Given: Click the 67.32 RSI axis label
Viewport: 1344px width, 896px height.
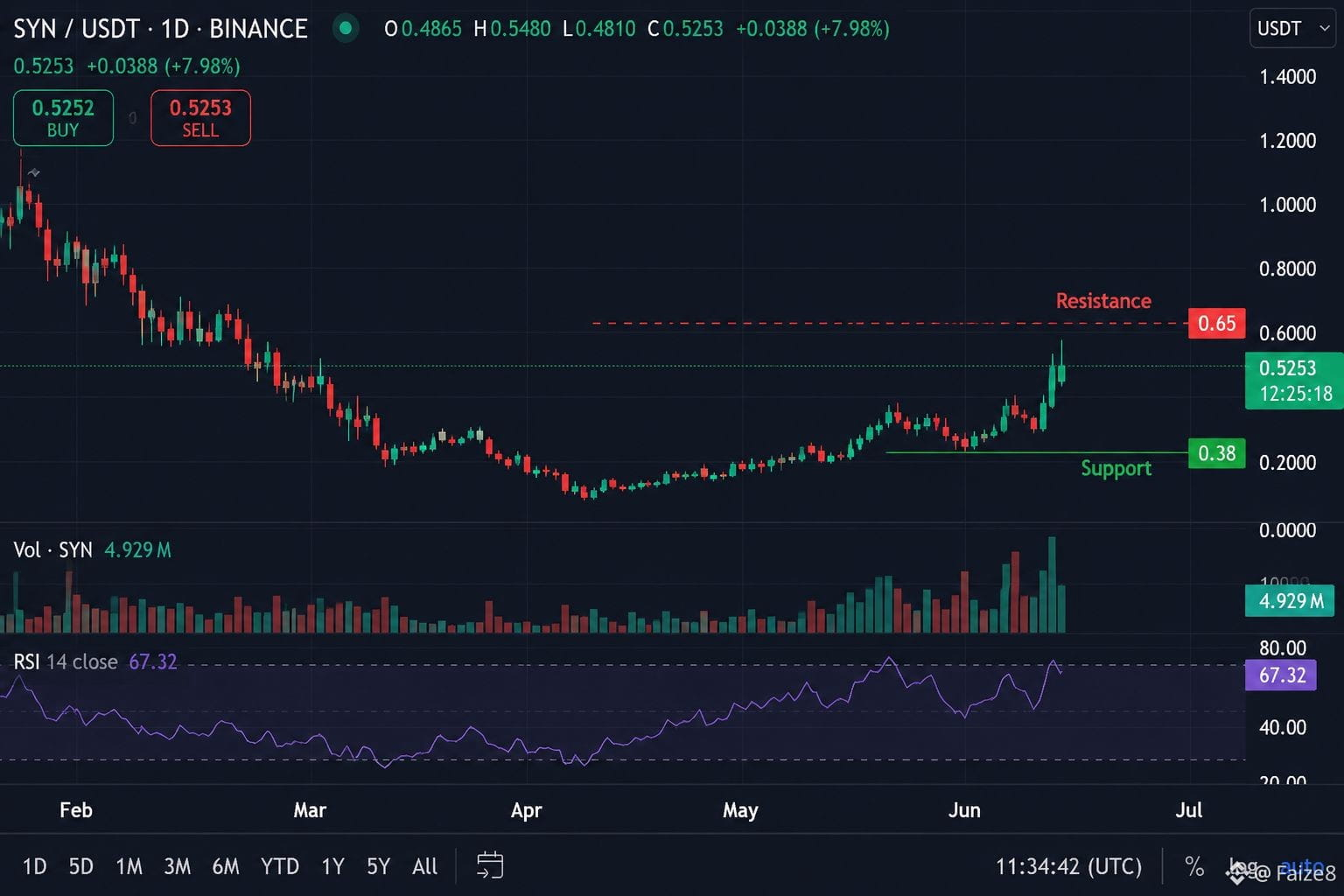Looking at the screenshot, I should point(1281,675).
